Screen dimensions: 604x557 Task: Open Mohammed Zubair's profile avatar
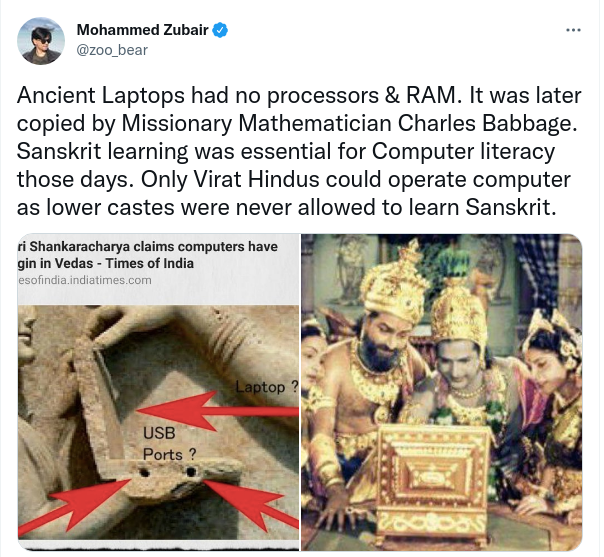click(x=41, y=40)
